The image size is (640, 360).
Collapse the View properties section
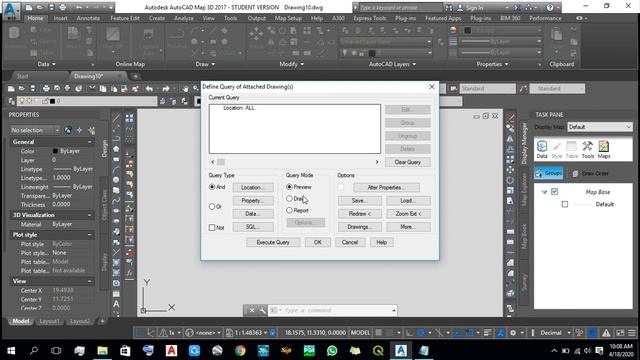click(x=89, y=281)
